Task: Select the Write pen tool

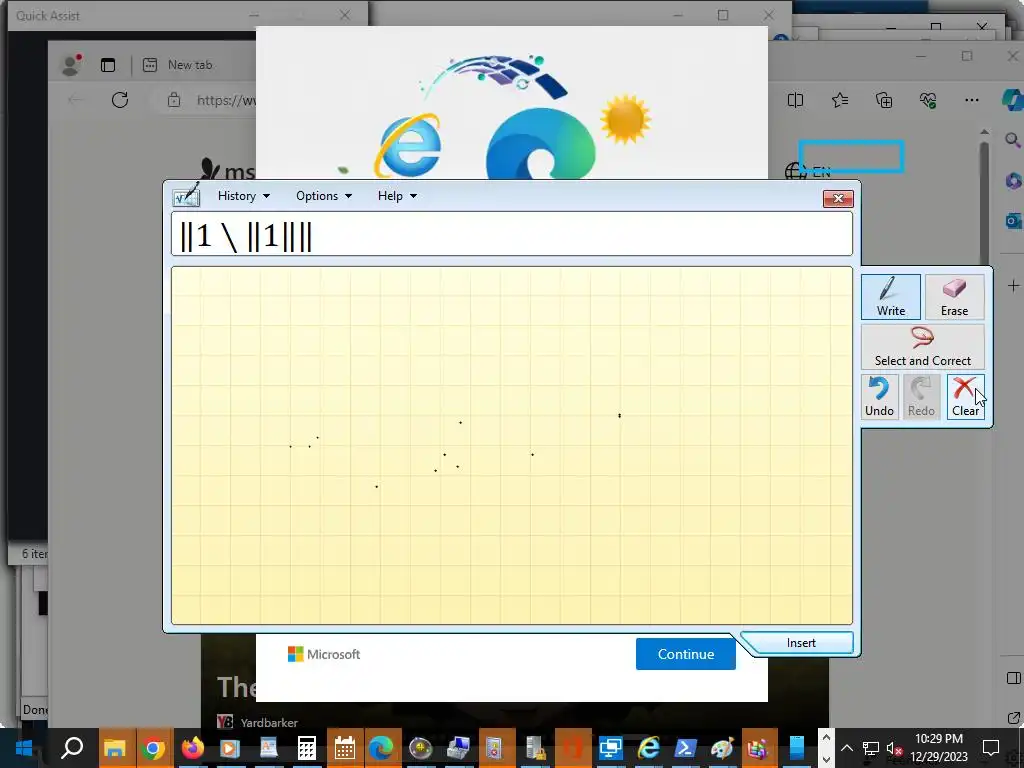Action: click(x=890, y=297)
